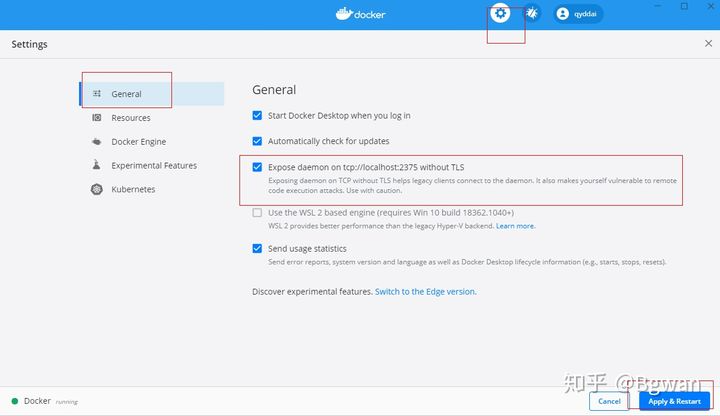Click the General sliders icon

tap(97, 94)
